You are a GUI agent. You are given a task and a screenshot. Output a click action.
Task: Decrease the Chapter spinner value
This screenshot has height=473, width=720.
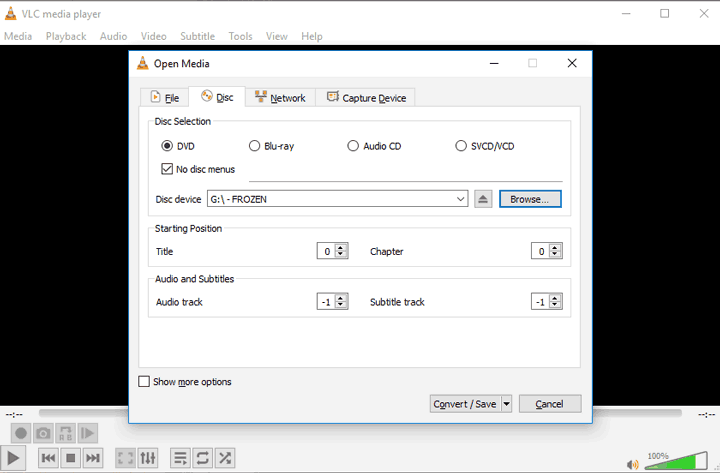click(555, 254)
